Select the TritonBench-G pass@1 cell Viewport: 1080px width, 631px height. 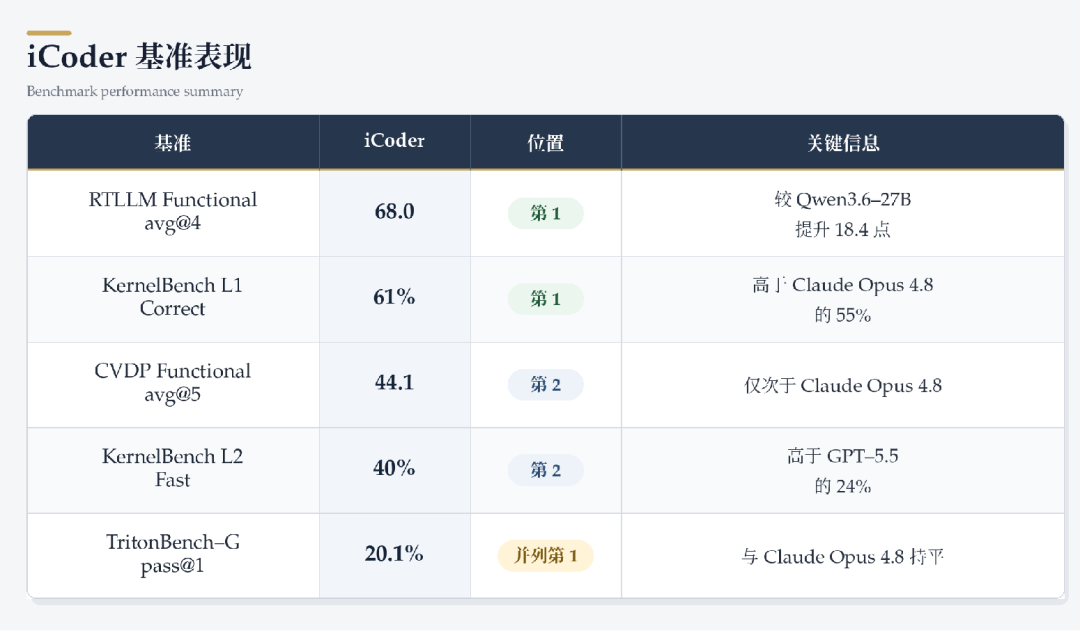click(173, 554)
